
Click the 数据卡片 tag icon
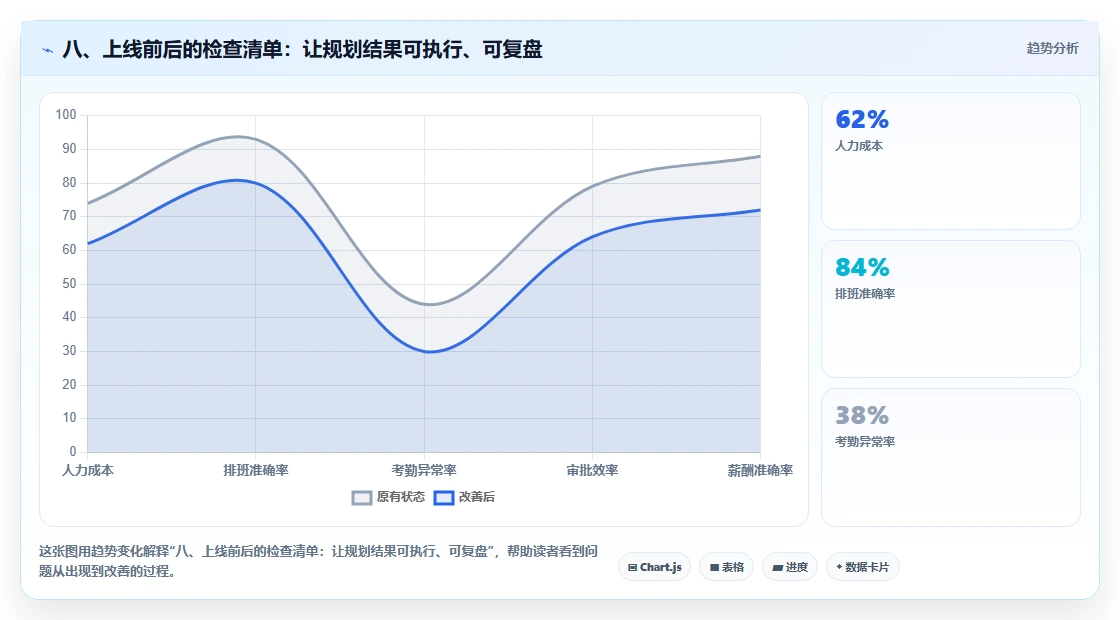(x=839, y=566)
